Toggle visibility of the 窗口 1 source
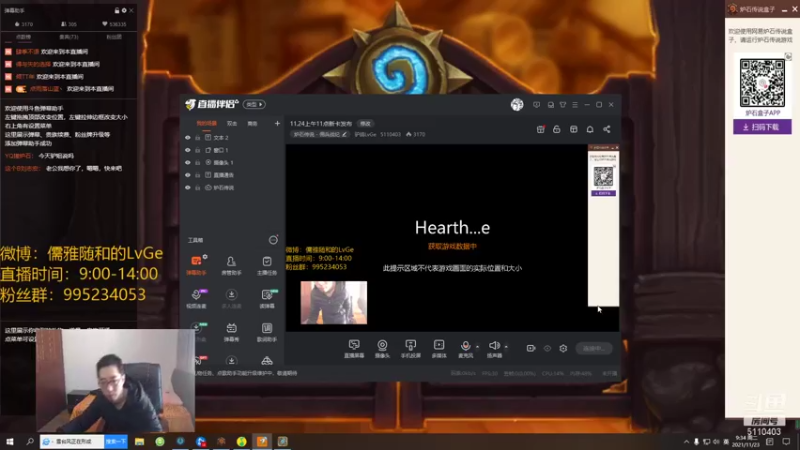The height and width of the screenshot is (450, 800). tap(188, 150)
